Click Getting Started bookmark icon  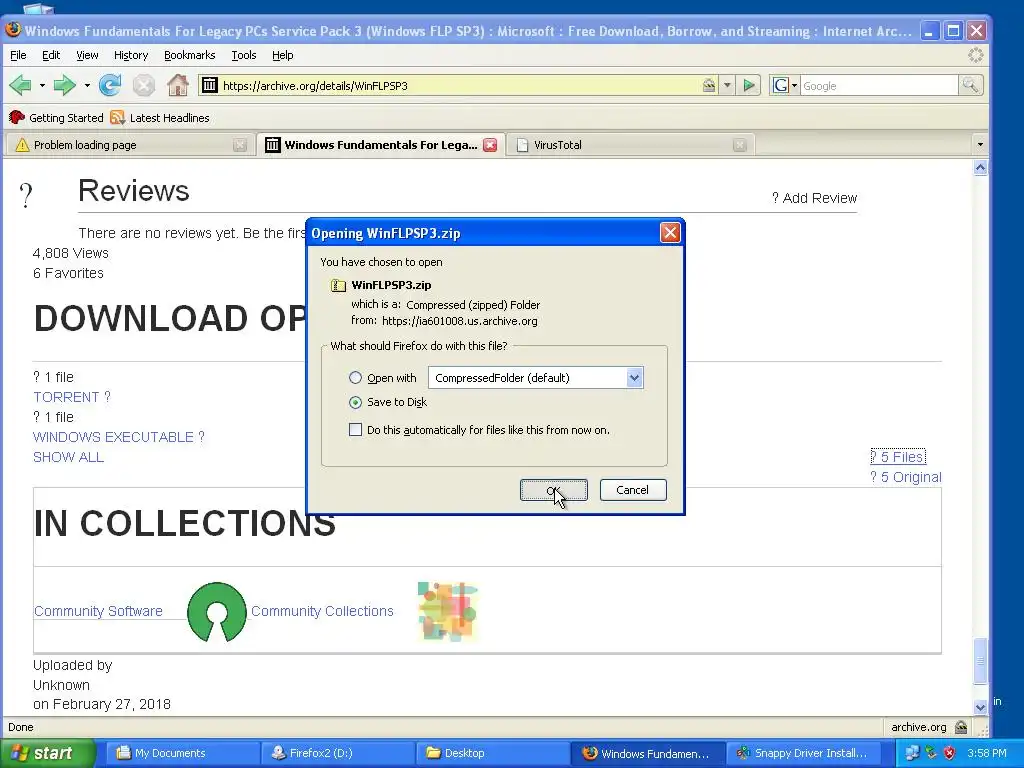[x=17, y=118]
